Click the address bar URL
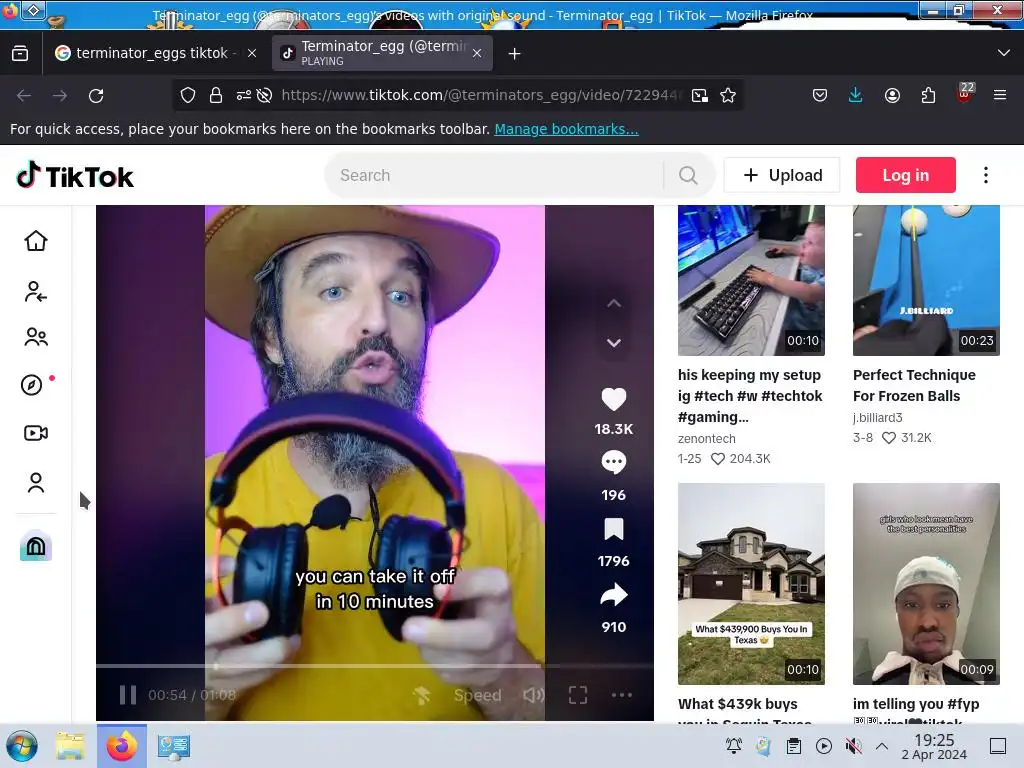Viewport: 1024px width, 768px height. point(481,95)
